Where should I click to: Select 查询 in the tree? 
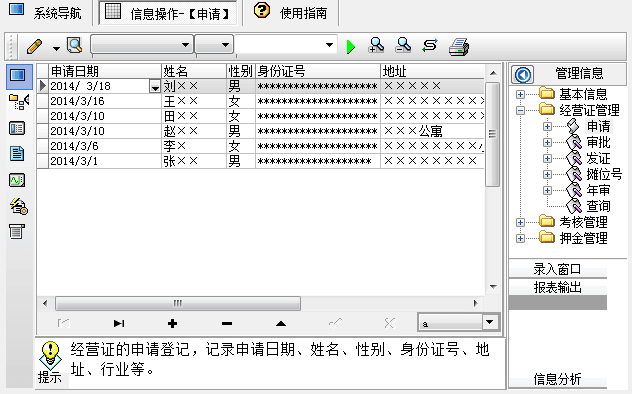tap(598, 206)
